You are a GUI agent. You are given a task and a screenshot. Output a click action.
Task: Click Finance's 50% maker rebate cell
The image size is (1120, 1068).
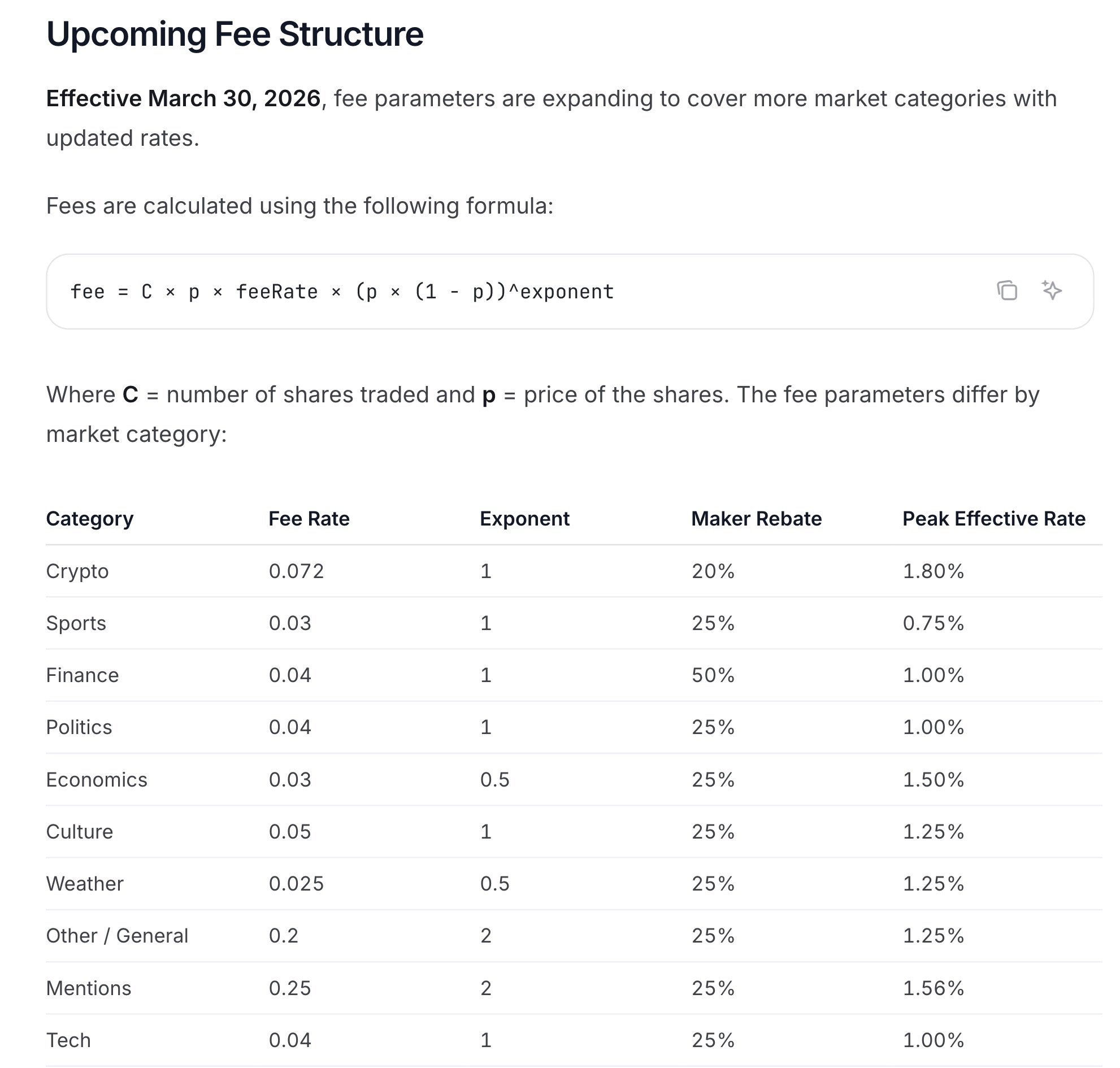(713, 675)
